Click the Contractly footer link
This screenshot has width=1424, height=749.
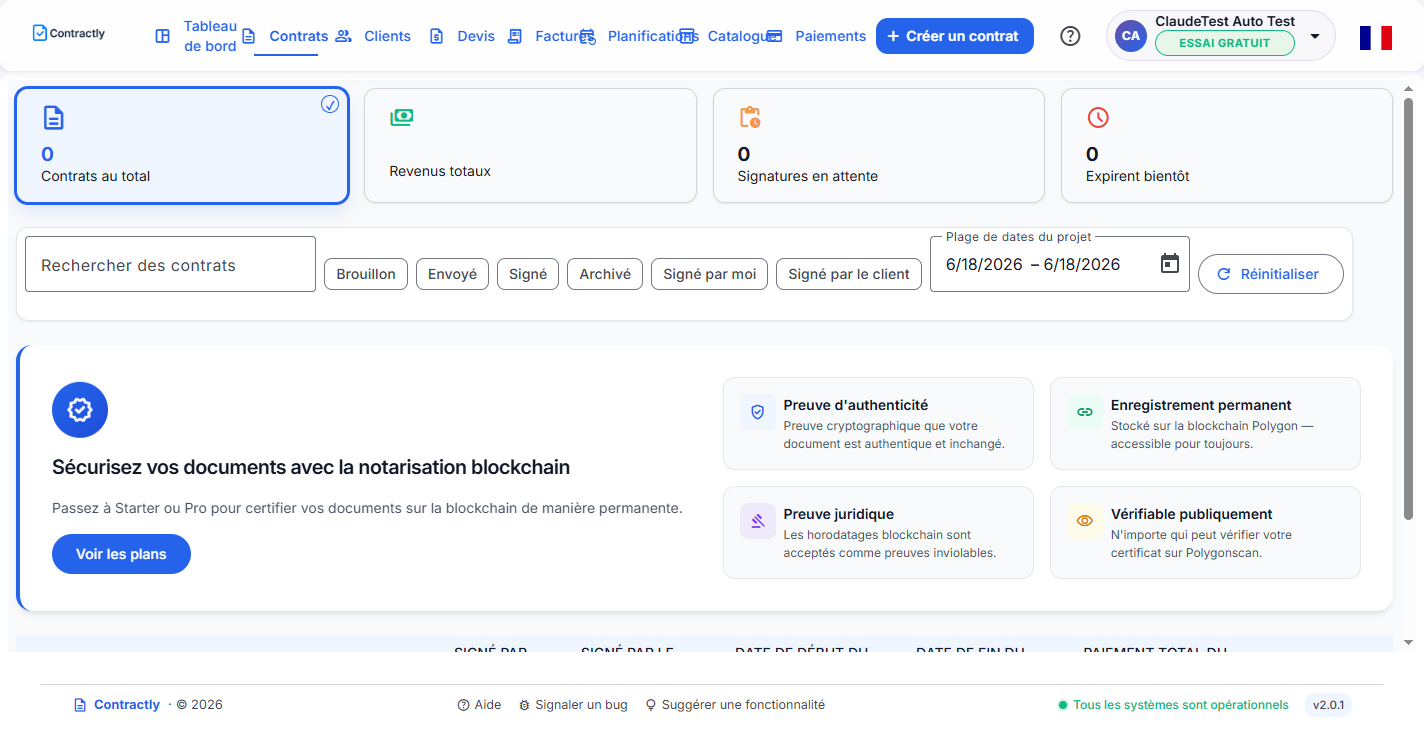[x=127, y=705]
